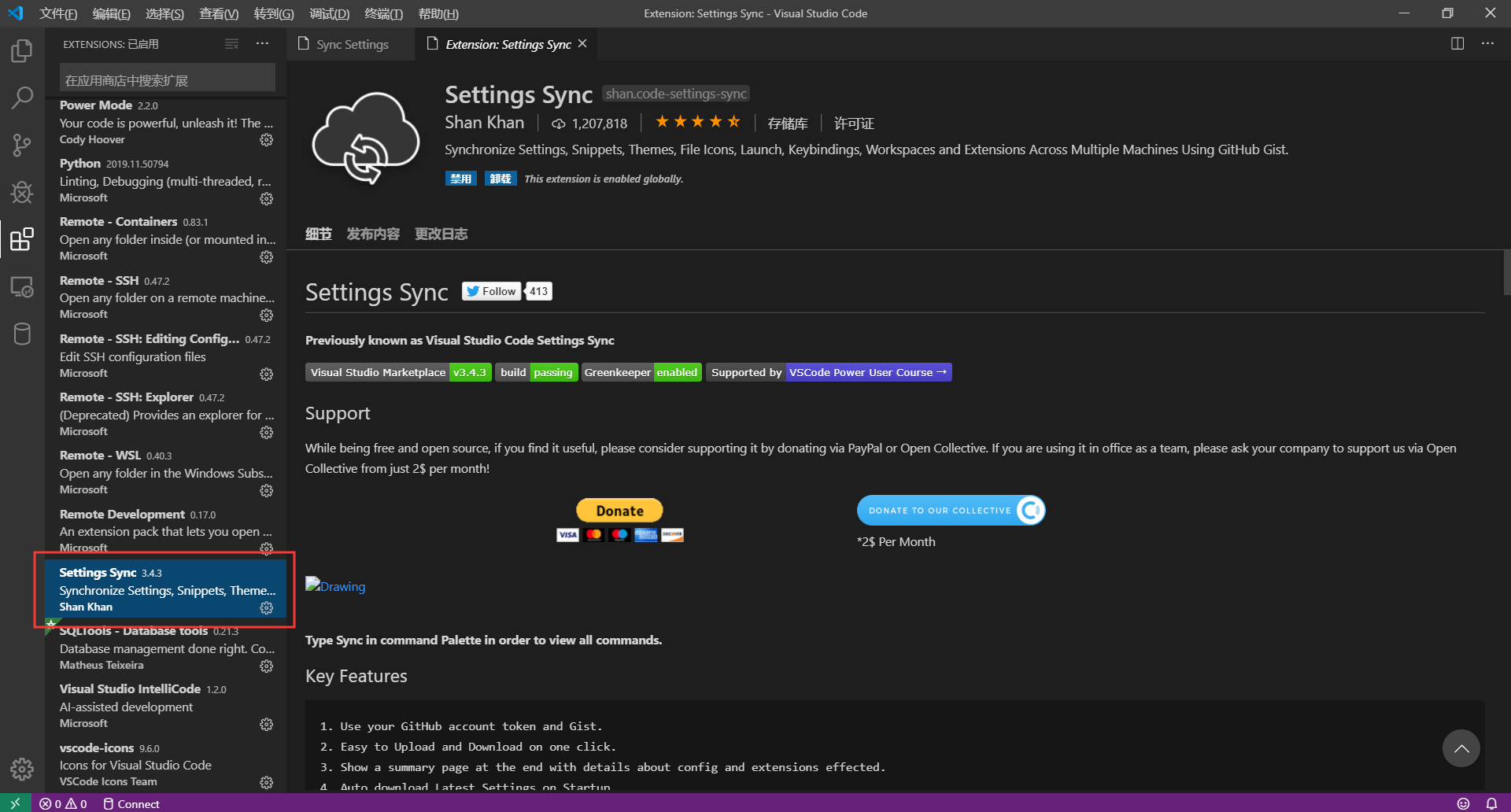Open the Remote Explorer activity icon

(22, 286)
